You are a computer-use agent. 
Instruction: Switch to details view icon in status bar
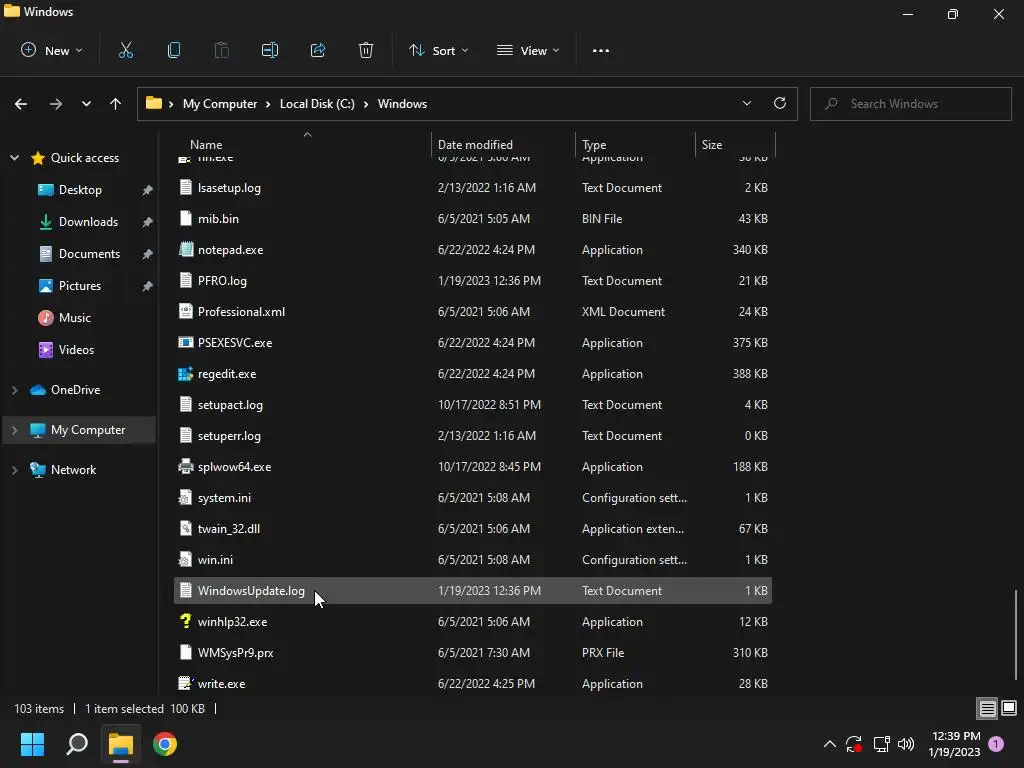(x=987, y=708)
